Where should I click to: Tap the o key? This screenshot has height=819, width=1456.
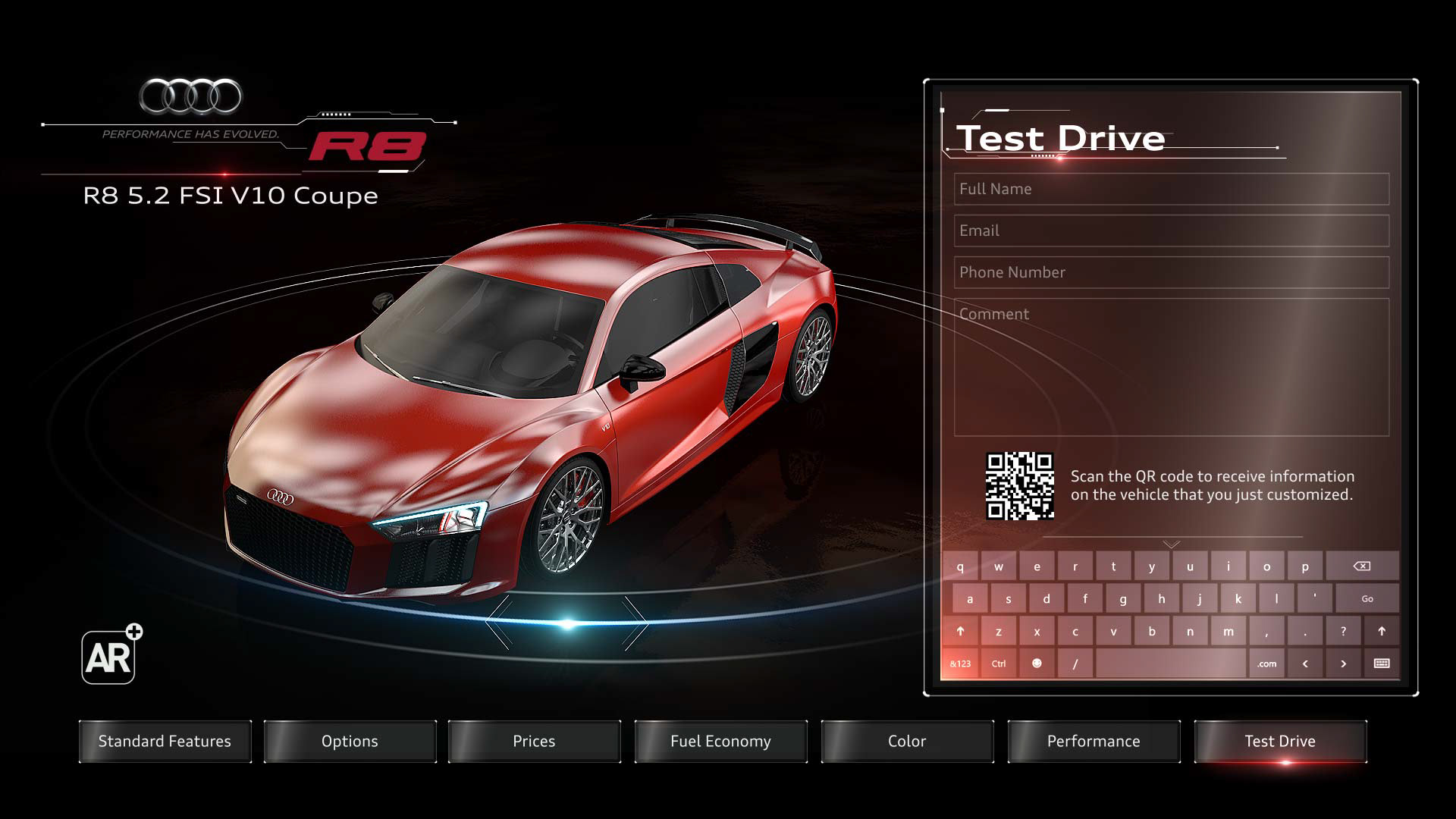coord(1266,566)
